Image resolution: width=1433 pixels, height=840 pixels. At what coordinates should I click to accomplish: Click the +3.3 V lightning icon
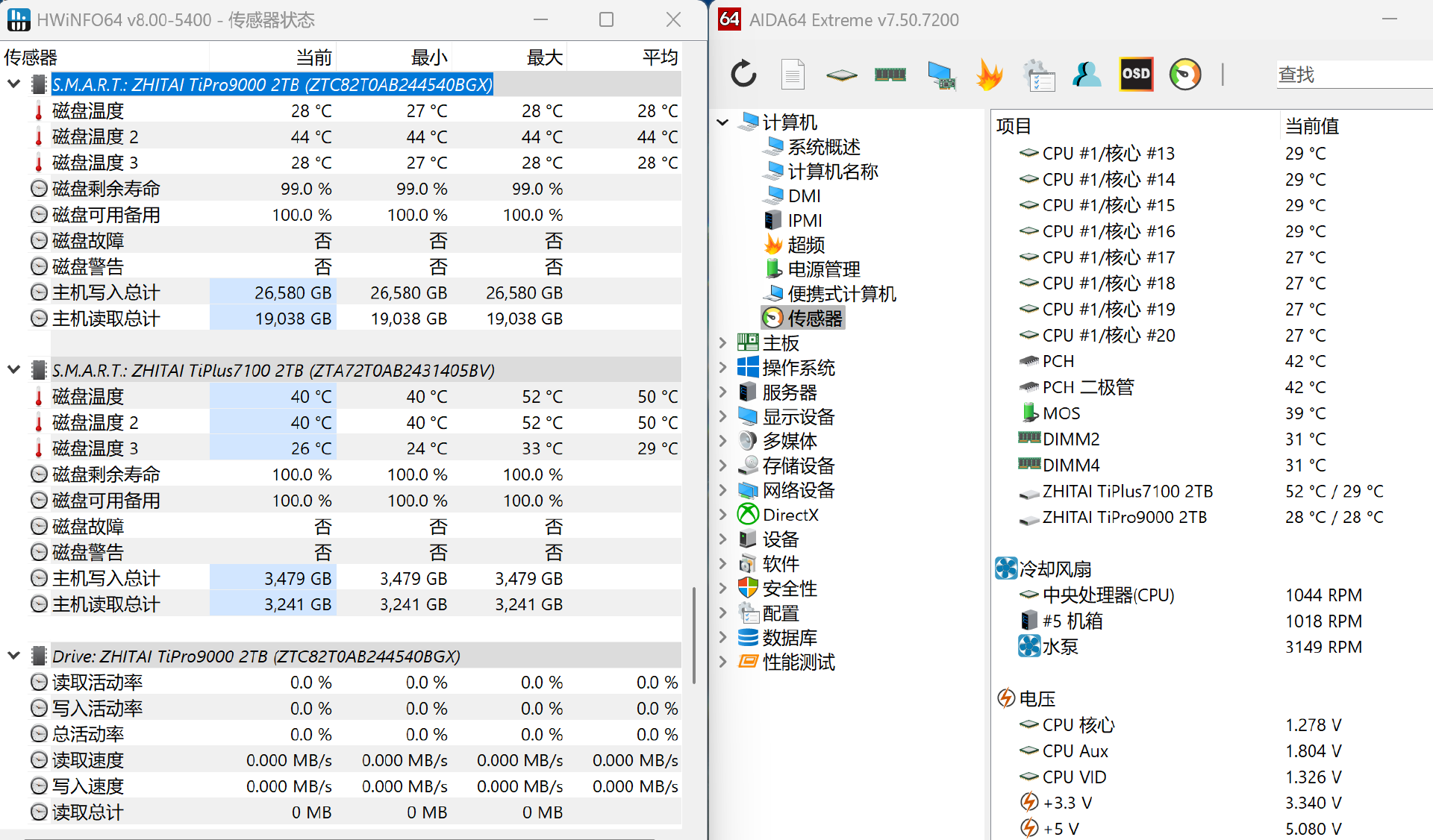1029,802
